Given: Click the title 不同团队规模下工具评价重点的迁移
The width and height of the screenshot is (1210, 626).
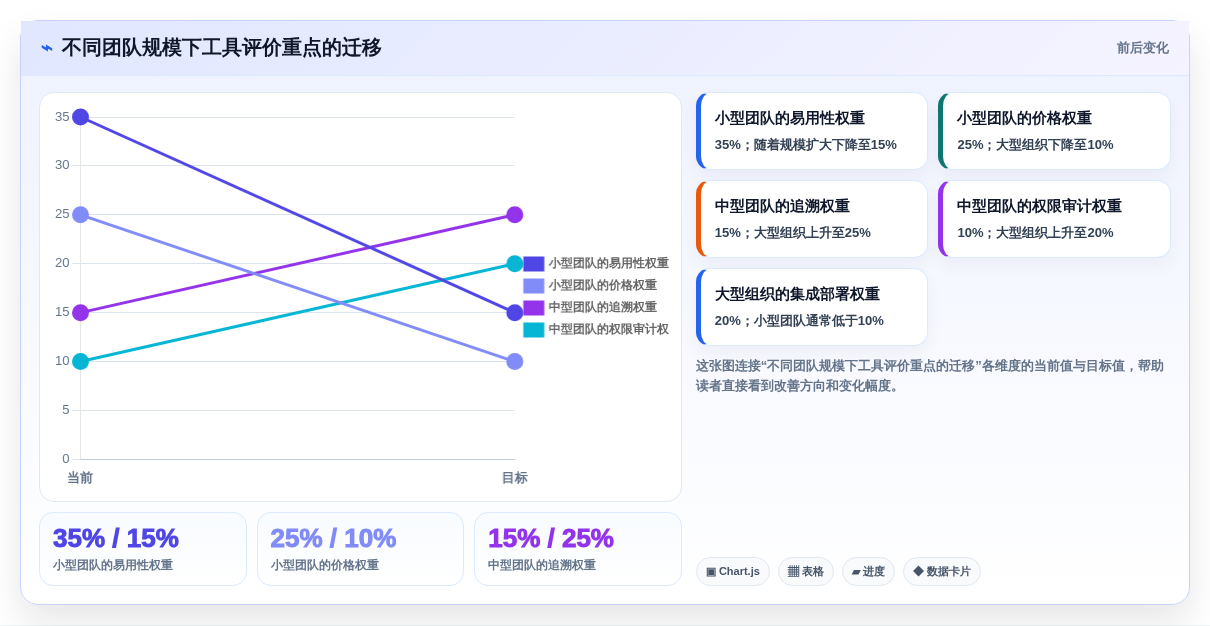Looking at the screenshot, I should pyautogui.click(x=221, y=48).
